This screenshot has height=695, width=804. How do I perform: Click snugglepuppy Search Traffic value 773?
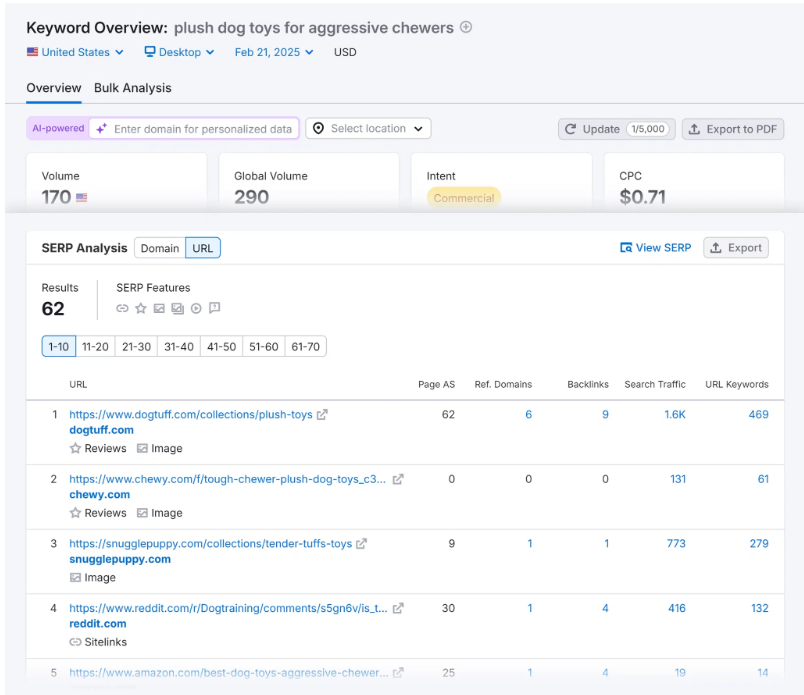point(676,544)
